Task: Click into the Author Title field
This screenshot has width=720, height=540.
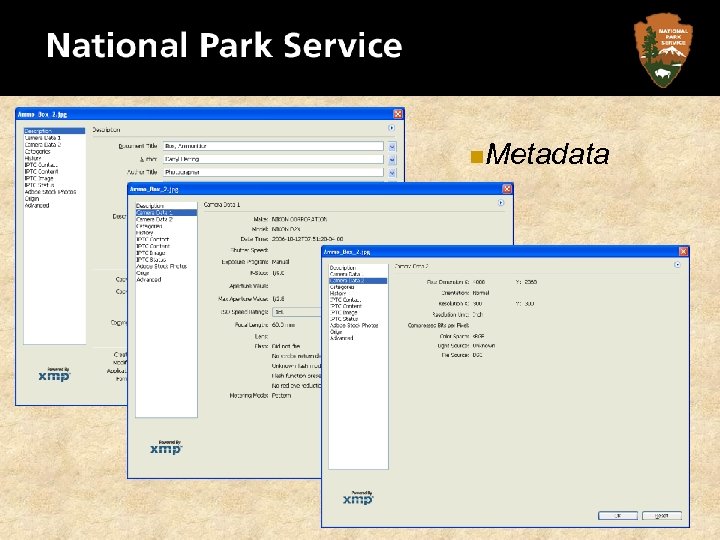Action: coord(273,172)
